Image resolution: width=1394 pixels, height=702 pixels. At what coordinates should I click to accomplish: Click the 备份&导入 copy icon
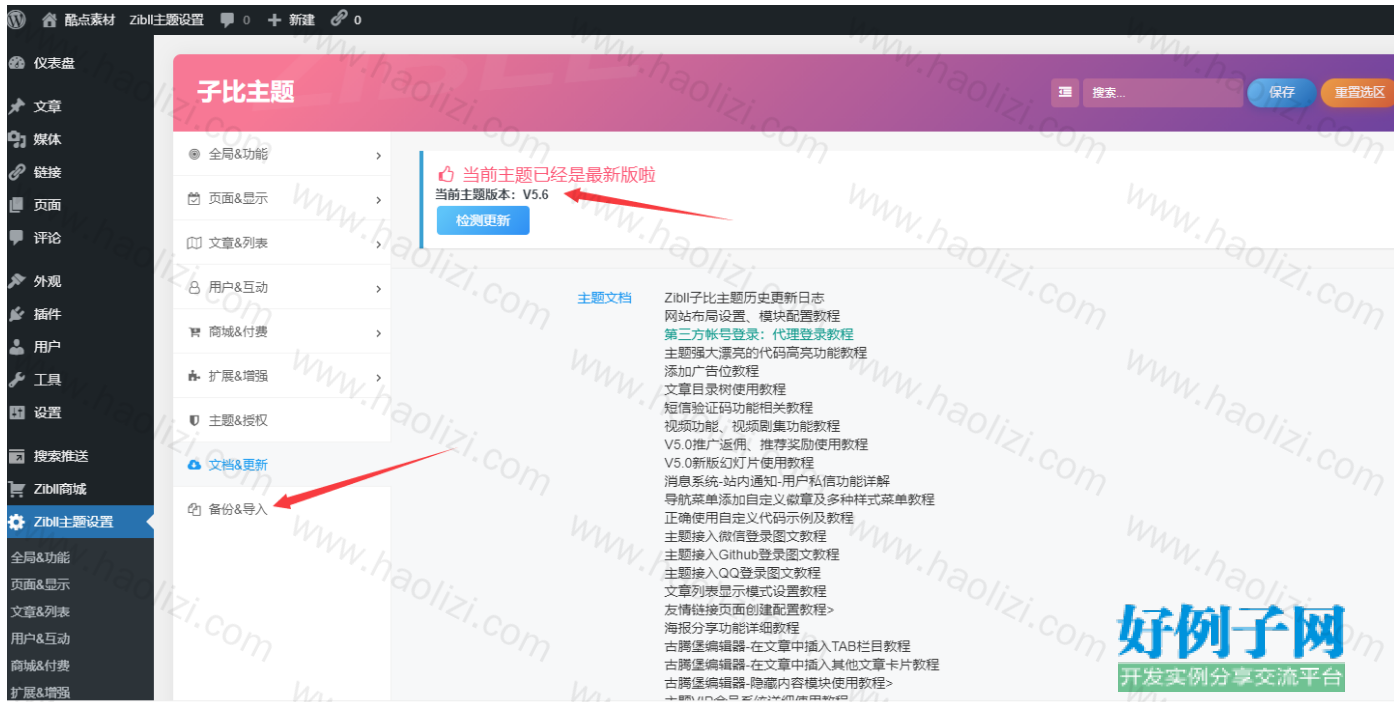coord(194,509)
